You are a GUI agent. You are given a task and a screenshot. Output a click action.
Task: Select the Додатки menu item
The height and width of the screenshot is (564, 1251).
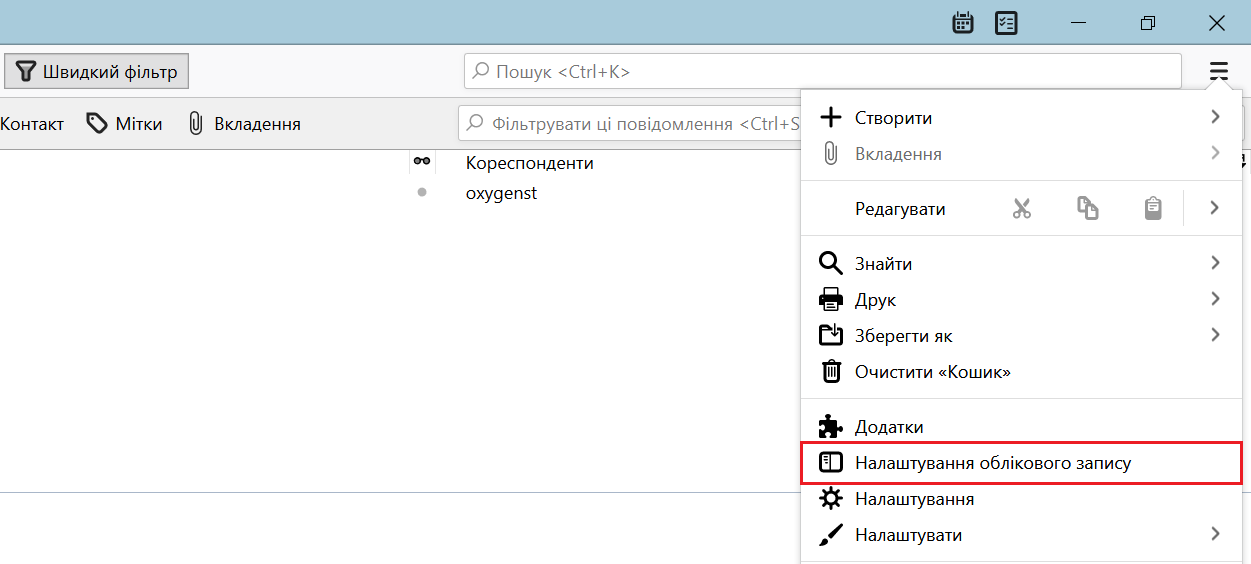click(x=888, y=427)
